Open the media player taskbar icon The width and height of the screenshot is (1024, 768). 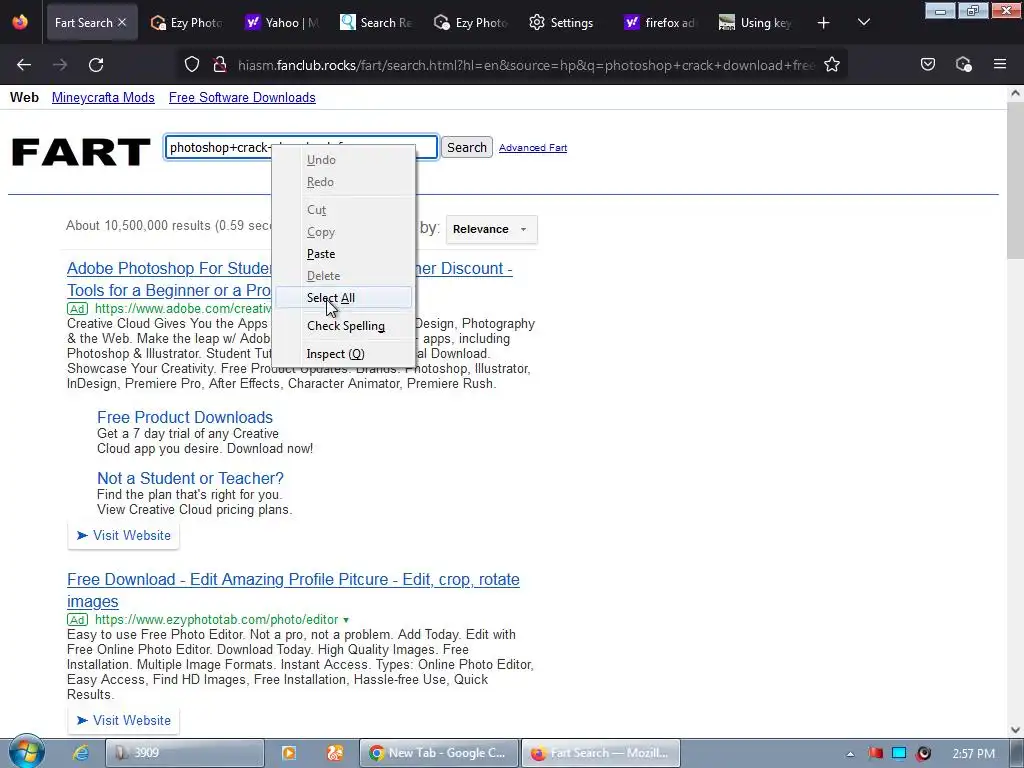289,753
